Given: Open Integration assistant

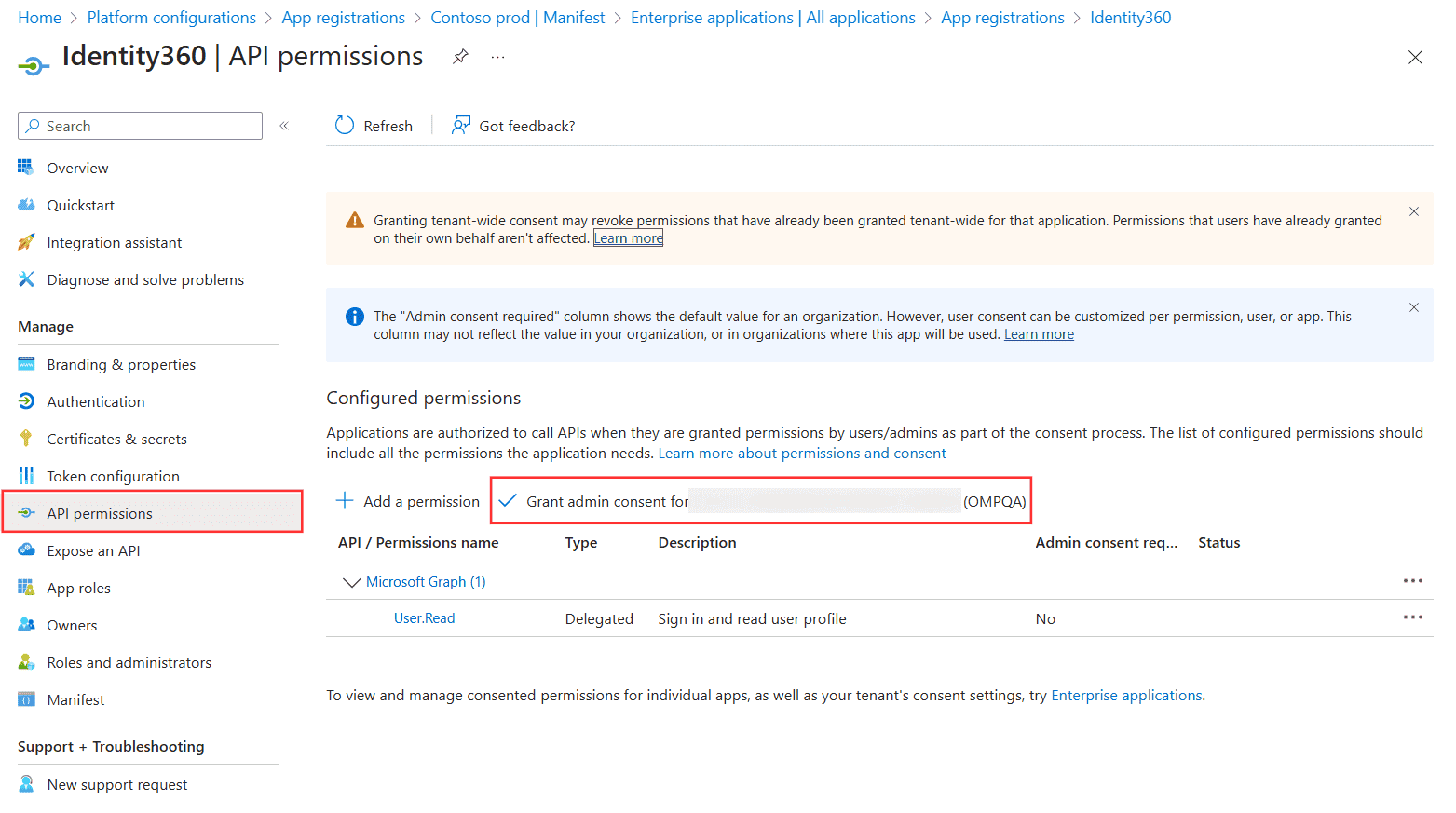Looking at the screenshot, I should pos(114,242).
